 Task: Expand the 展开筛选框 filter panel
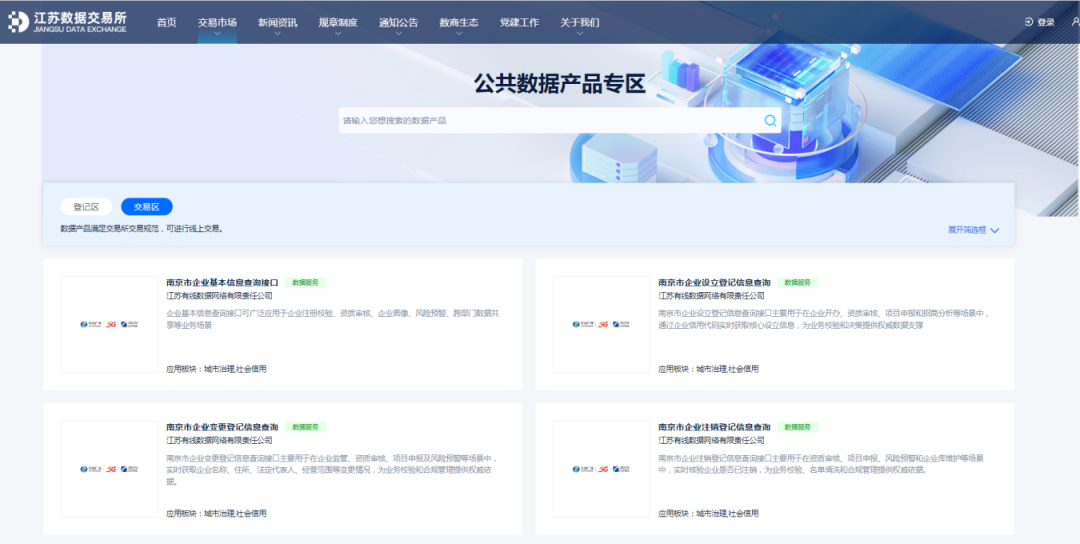click(973, 230)
